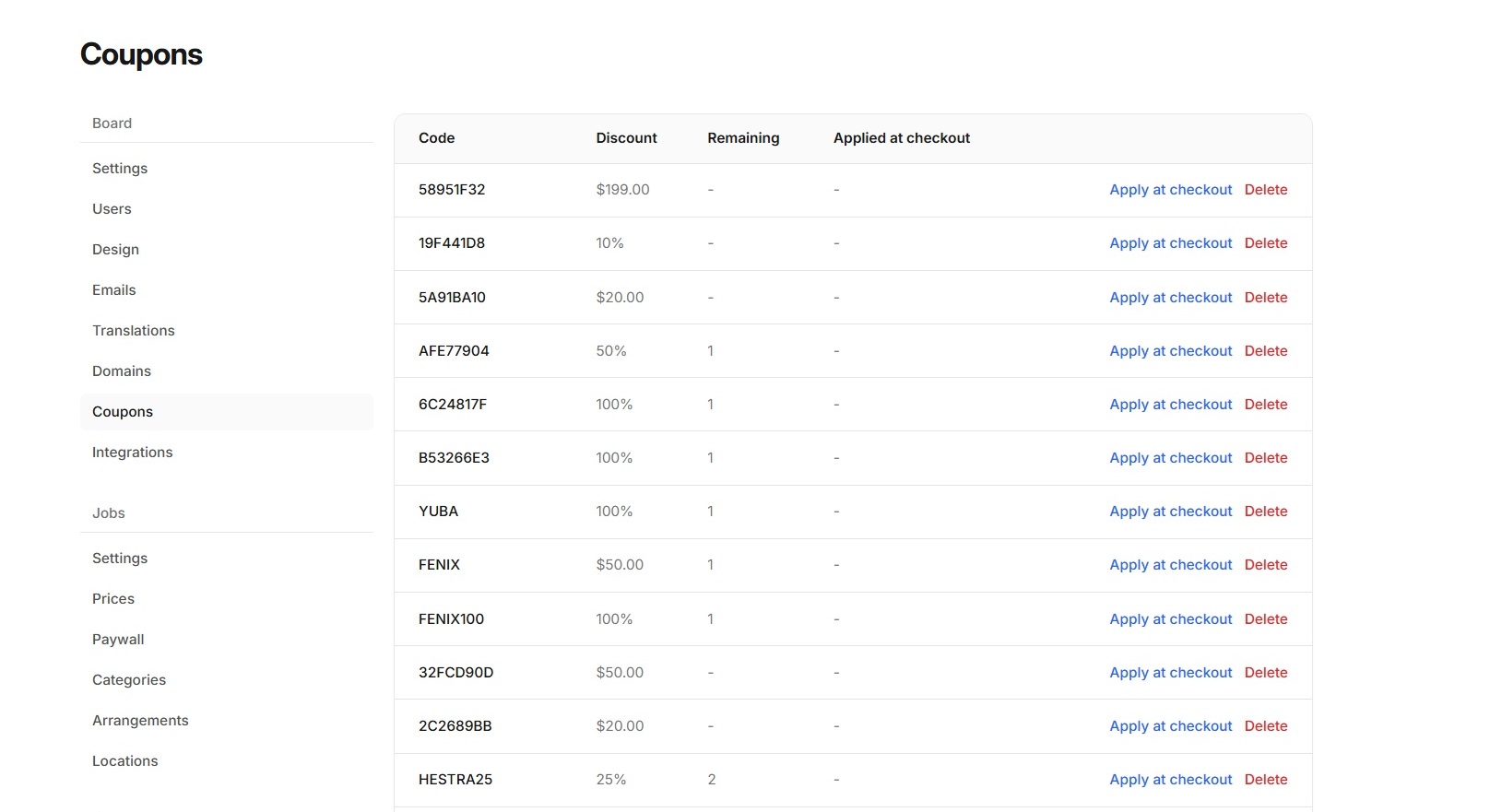Delete coupon AFE77904

click(x=1266, y=351)
